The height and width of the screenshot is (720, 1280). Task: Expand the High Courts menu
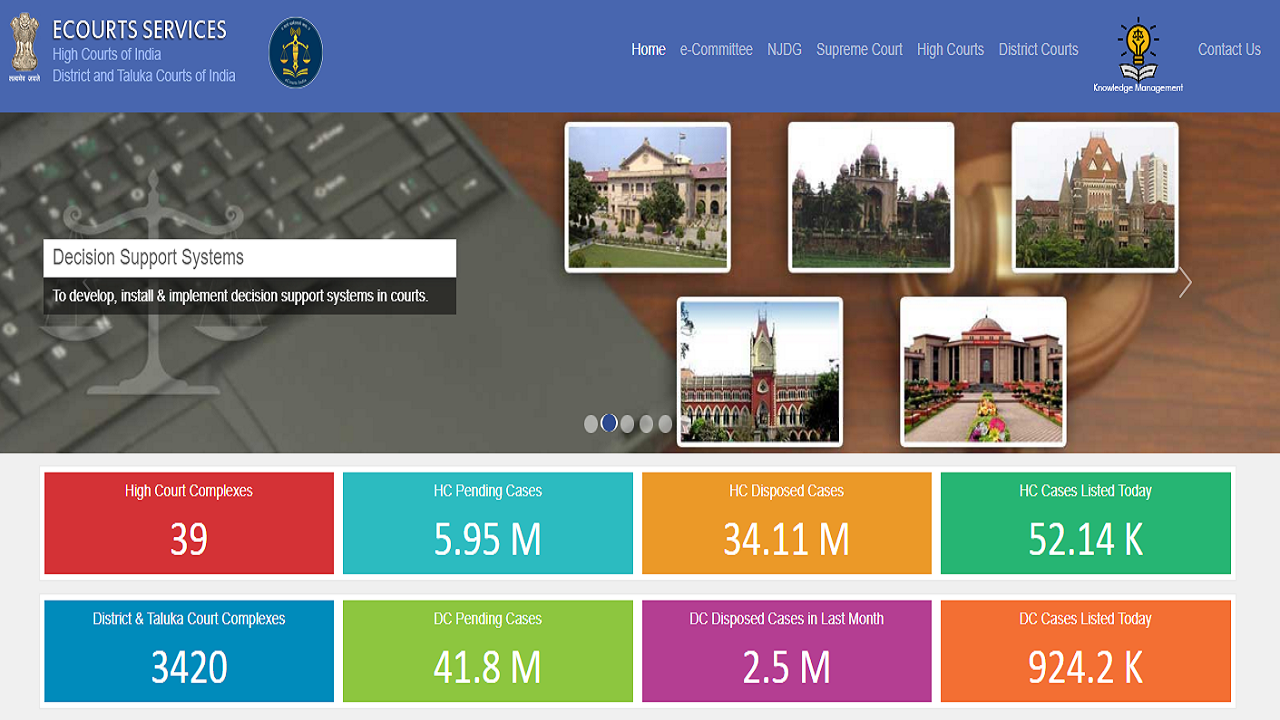point(950,49)
